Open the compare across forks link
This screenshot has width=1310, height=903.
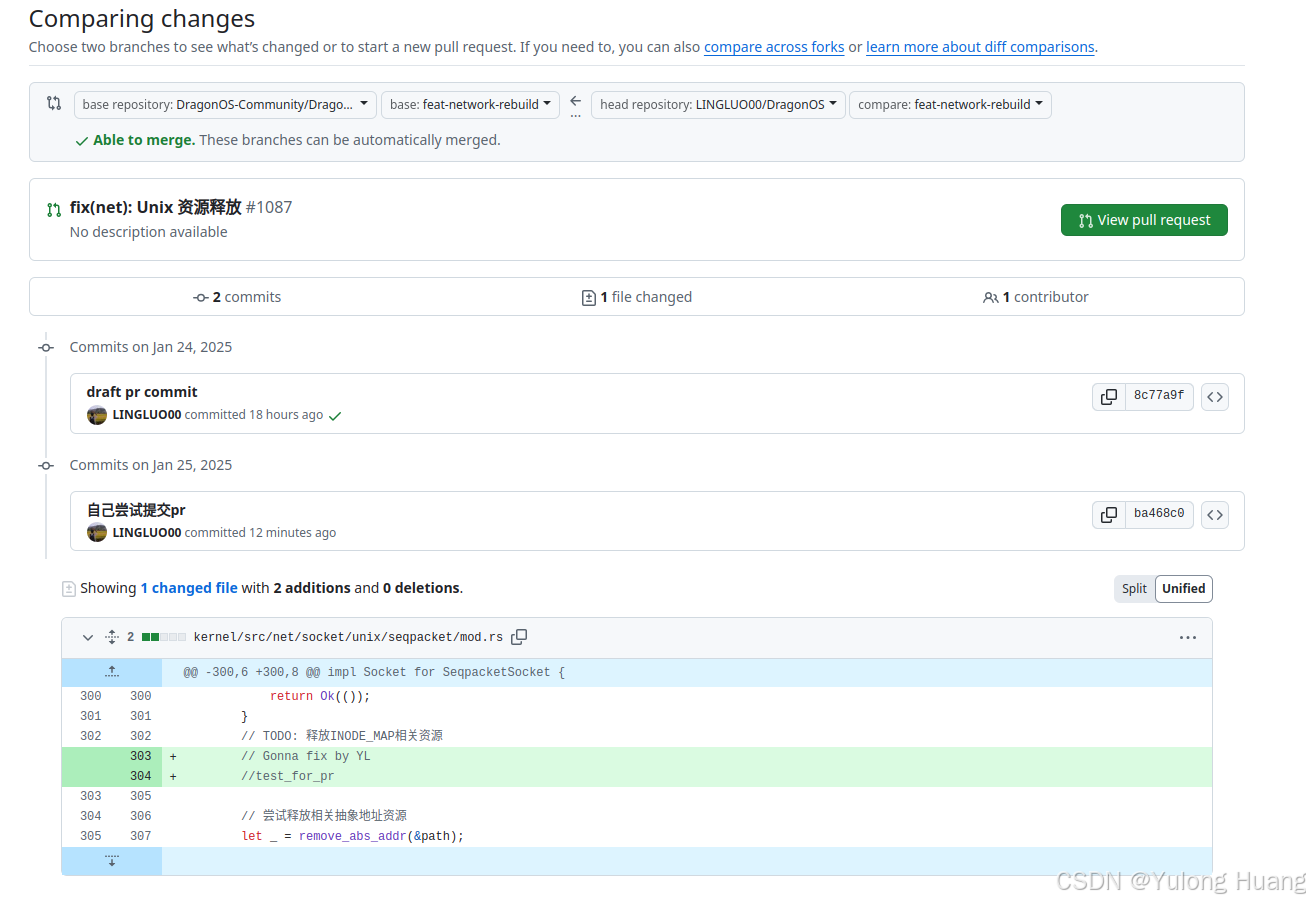coord(774,47)
